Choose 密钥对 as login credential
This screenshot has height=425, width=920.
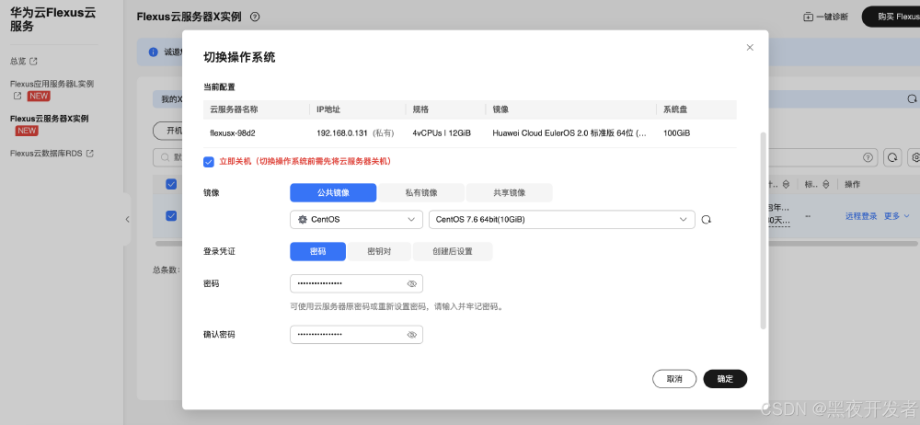click(379, 251)
